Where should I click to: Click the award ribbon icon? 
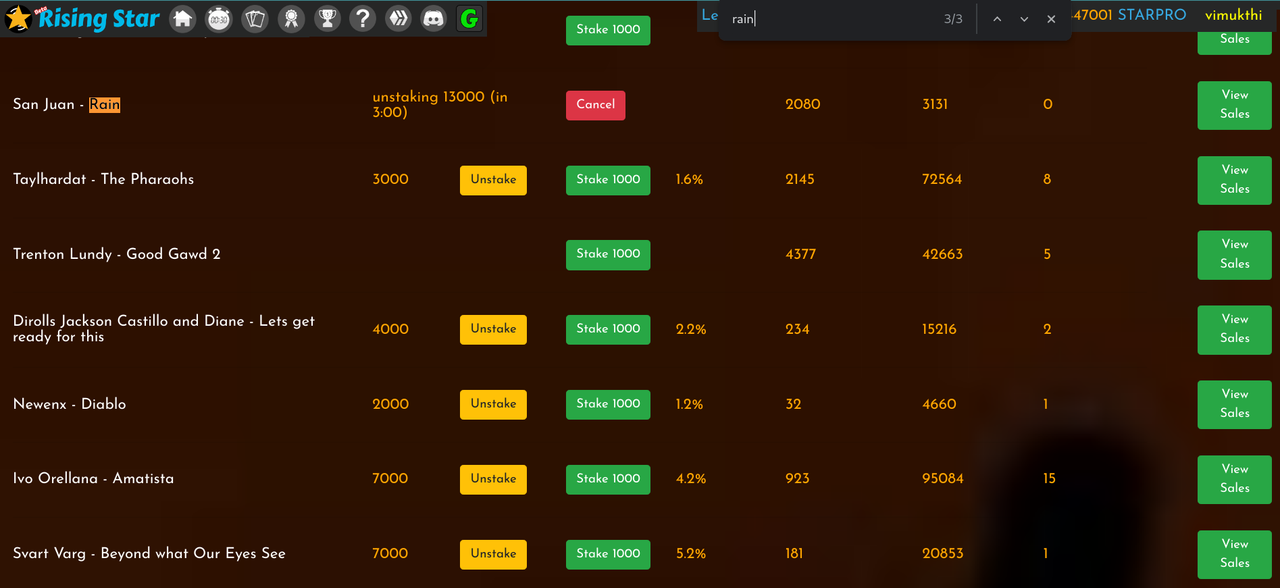point(291,18)
